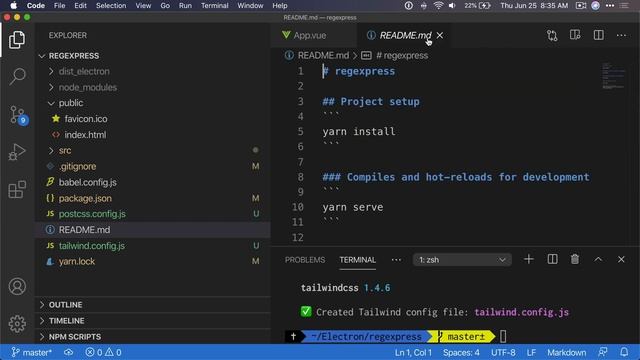Open volume control in macOS menu bar
This screenshot has height=360, width=640.
tap(452, 6)
